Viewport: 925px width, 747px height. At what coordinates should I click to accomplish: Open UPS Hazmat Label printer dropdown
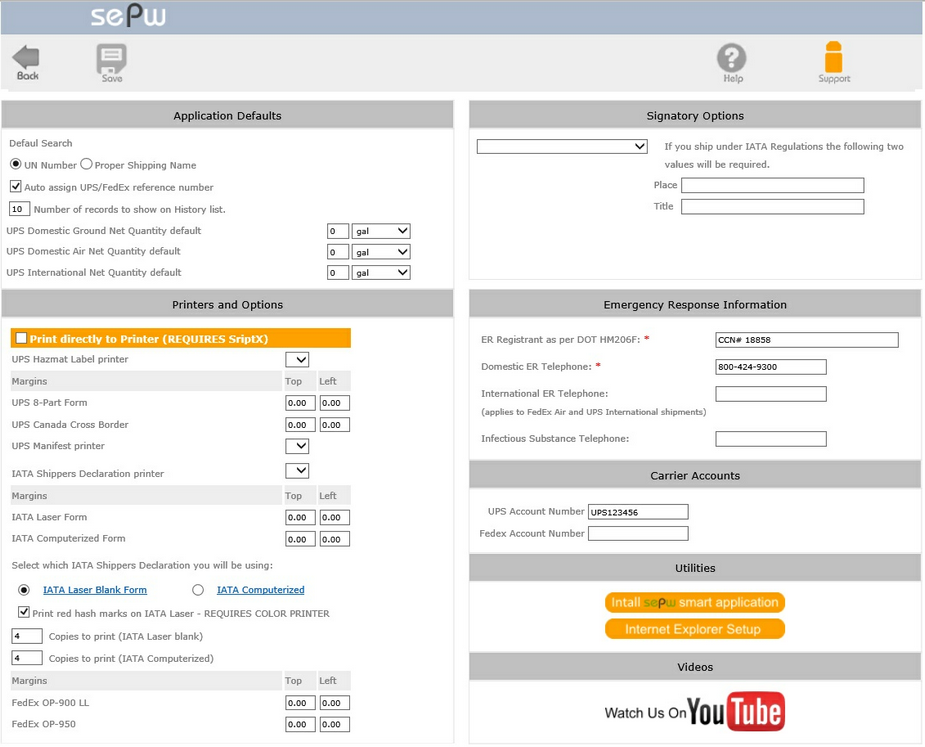click(297, 359)
